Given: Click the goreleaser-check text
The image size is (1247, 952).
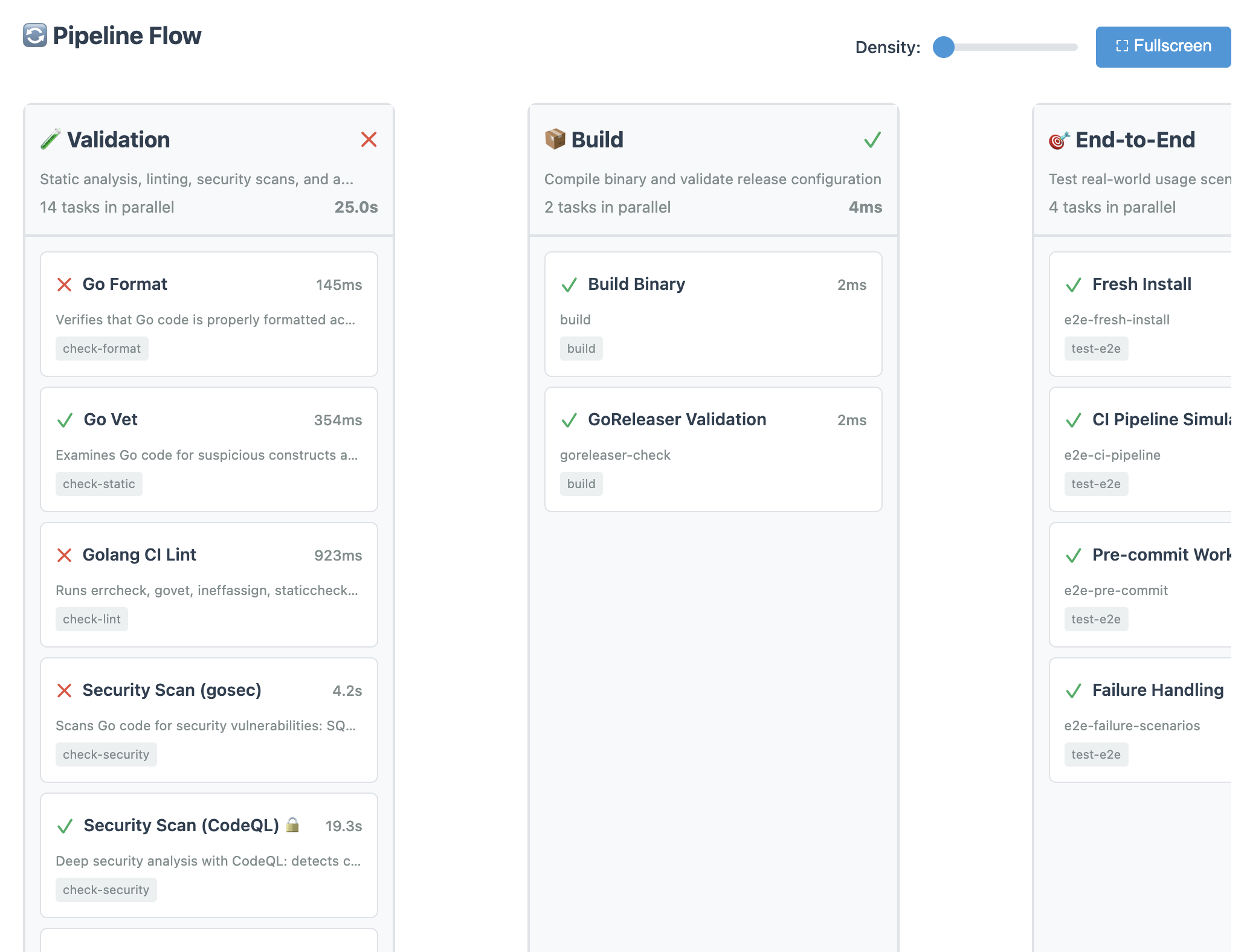Looking at the screenshot, I should pos(615,455).
